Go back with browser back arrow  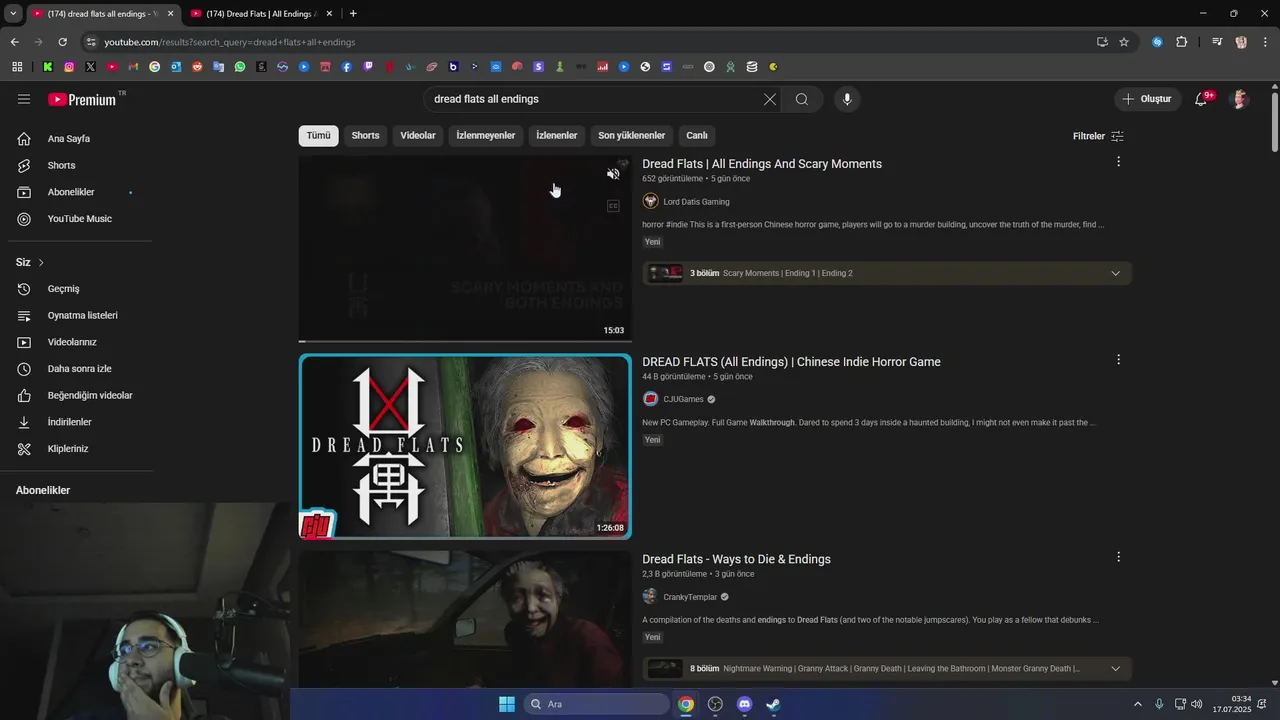(14, 42)
